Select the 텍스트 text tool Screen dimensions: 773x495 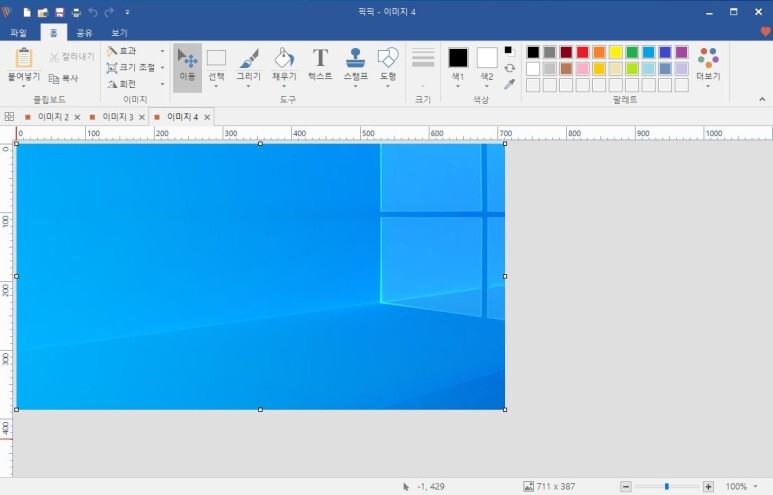coord(320,62)
